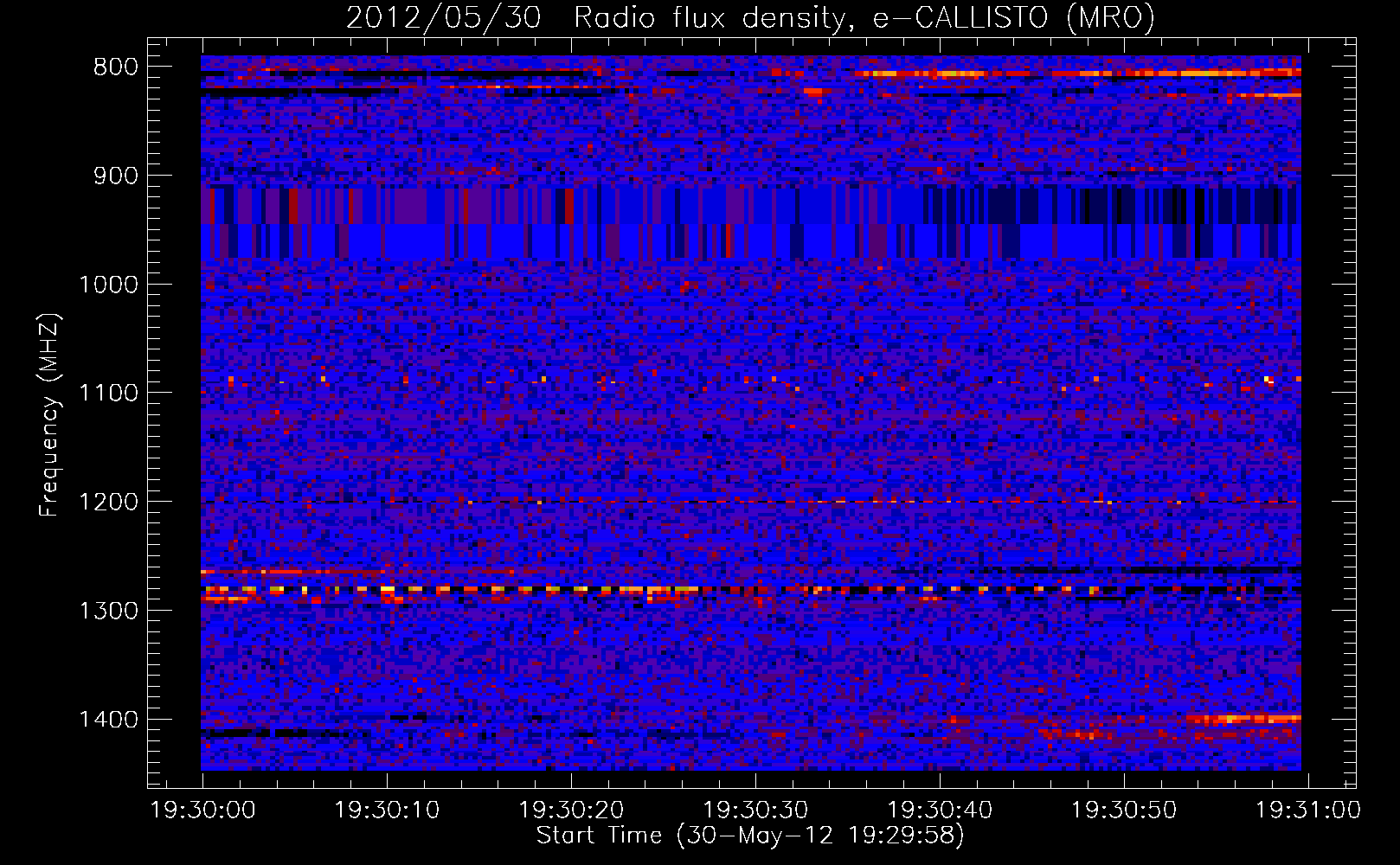The height and width of the screenshot is (865, 1400).
Task: Click the 1400 frequency tick label
Action: click(x=108, y=720)
